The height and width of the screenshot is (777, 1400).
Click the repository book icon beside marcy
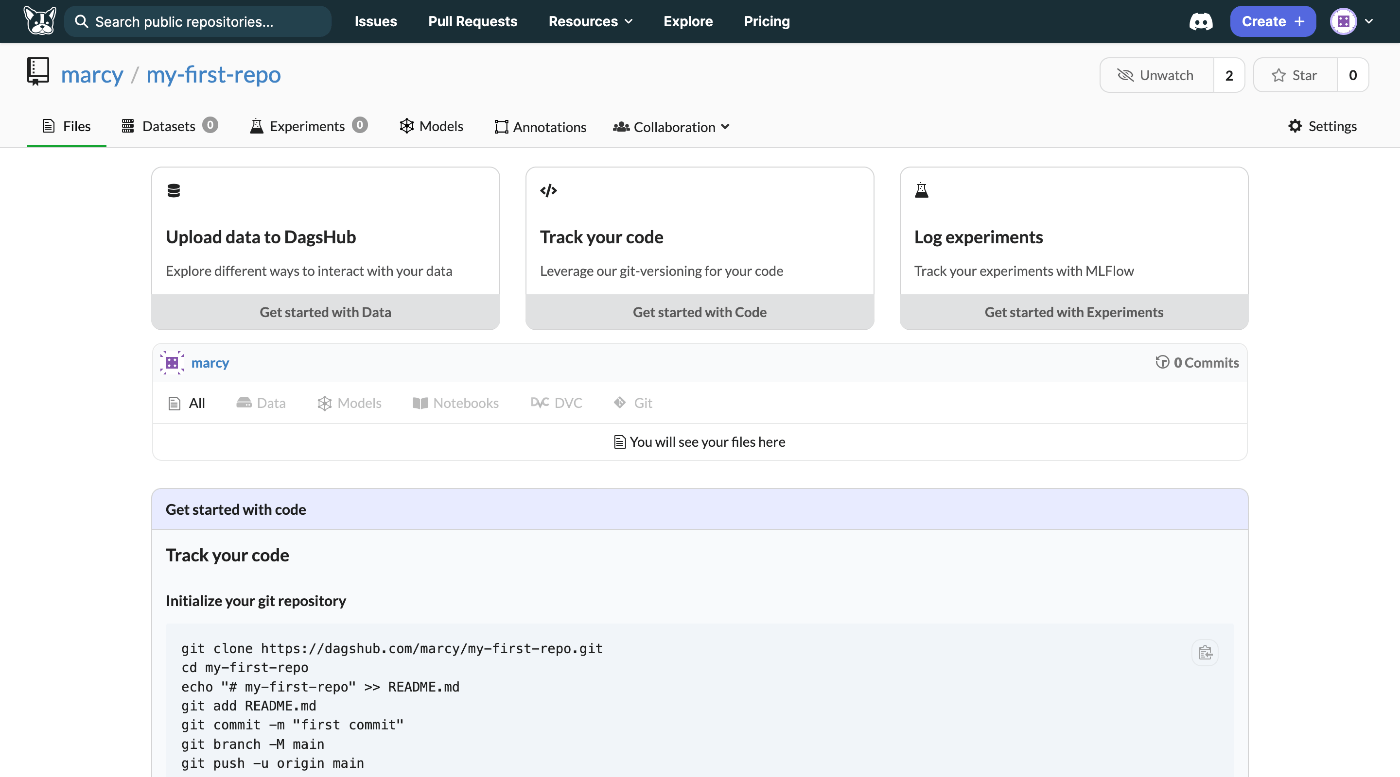[38, 72]
